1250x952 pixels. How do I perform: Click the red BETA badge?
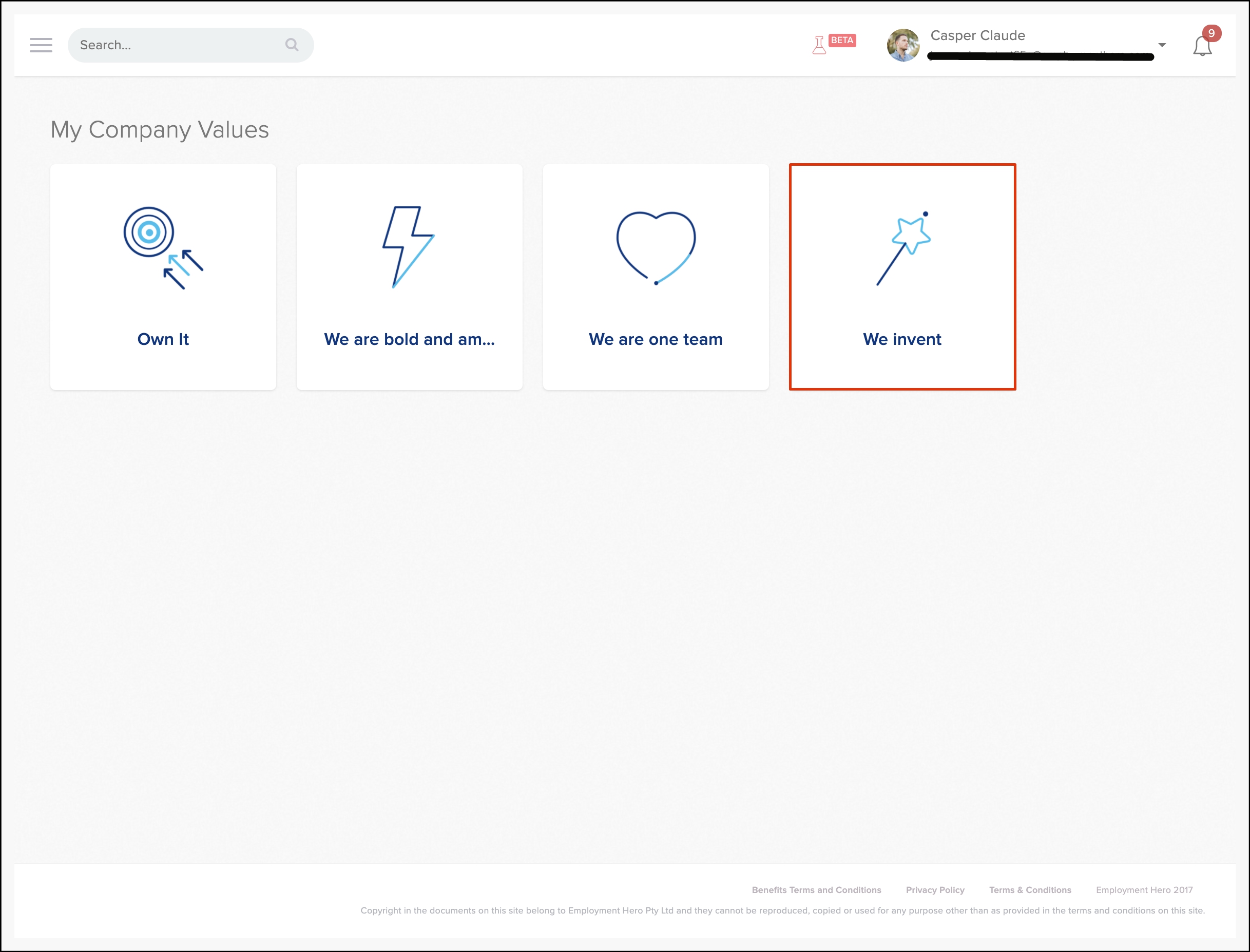(x=842, y=40)
